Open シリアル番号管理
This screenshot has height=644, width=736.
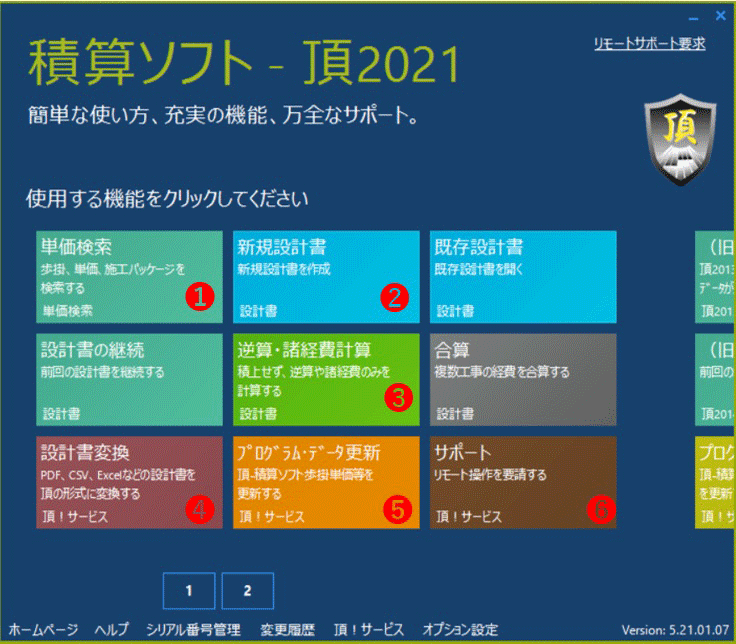click(x=193, y=630)
